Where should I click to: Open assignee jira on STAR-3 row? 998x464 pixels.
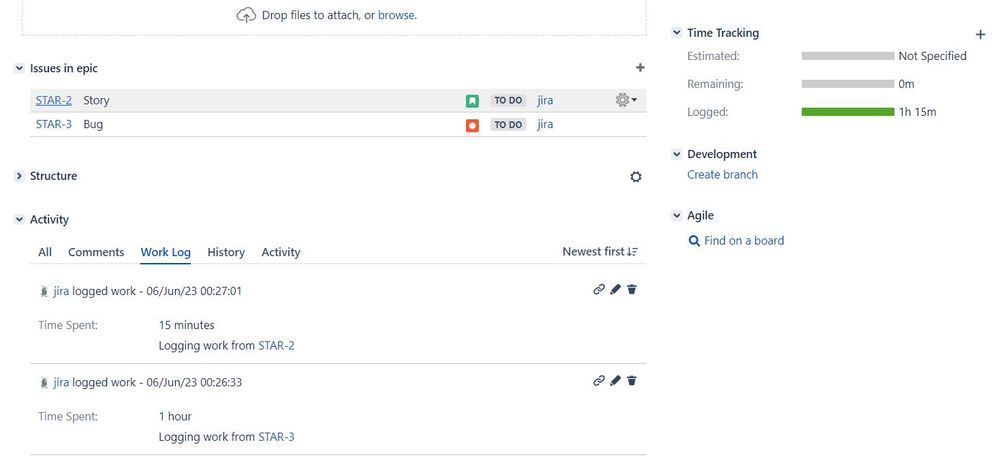(545, 124)
